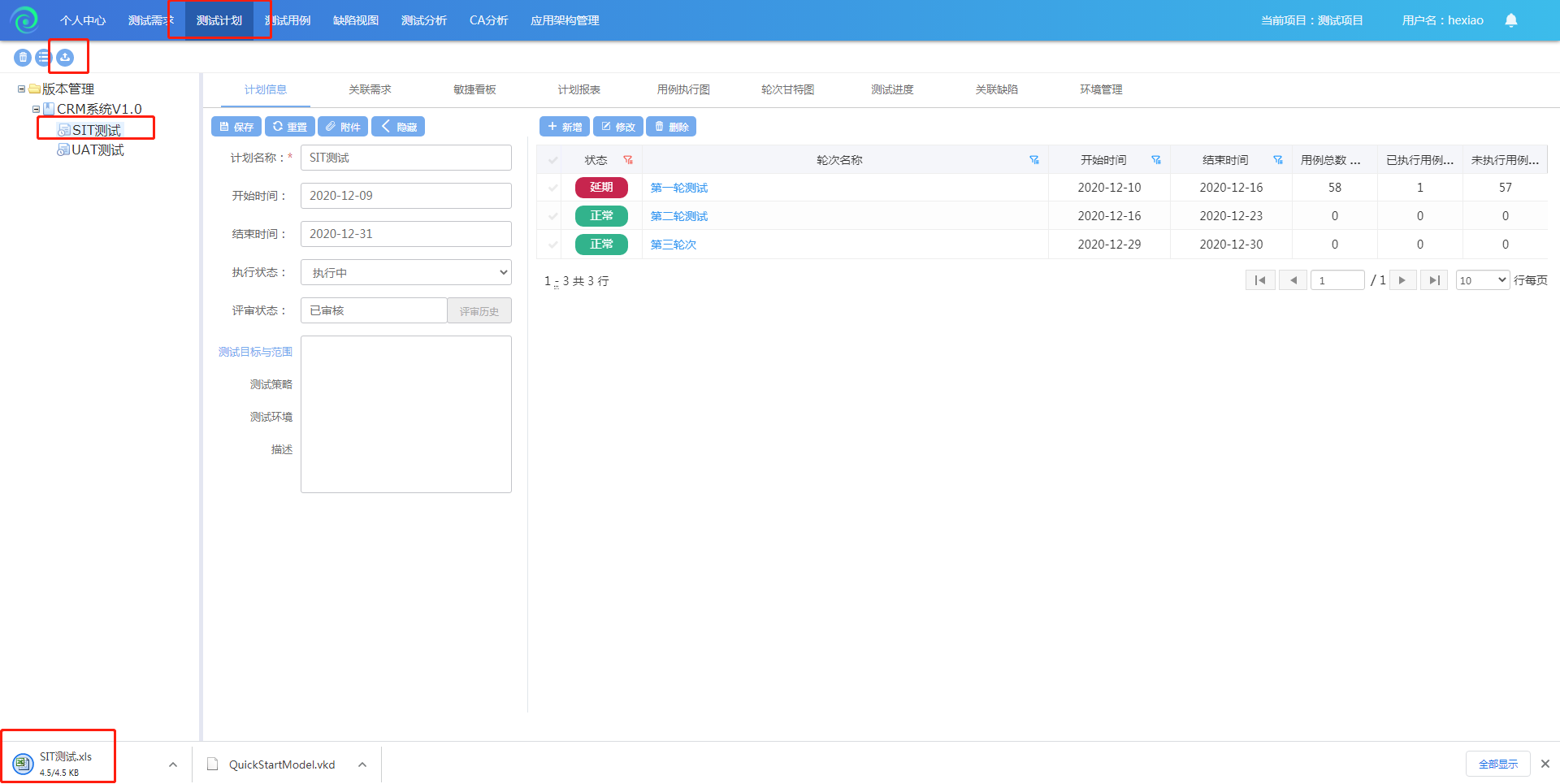Viewport: 1560px width, 784px height.
Task: Click the filter icon in 开始时间 column
Action: (1156, 160)
